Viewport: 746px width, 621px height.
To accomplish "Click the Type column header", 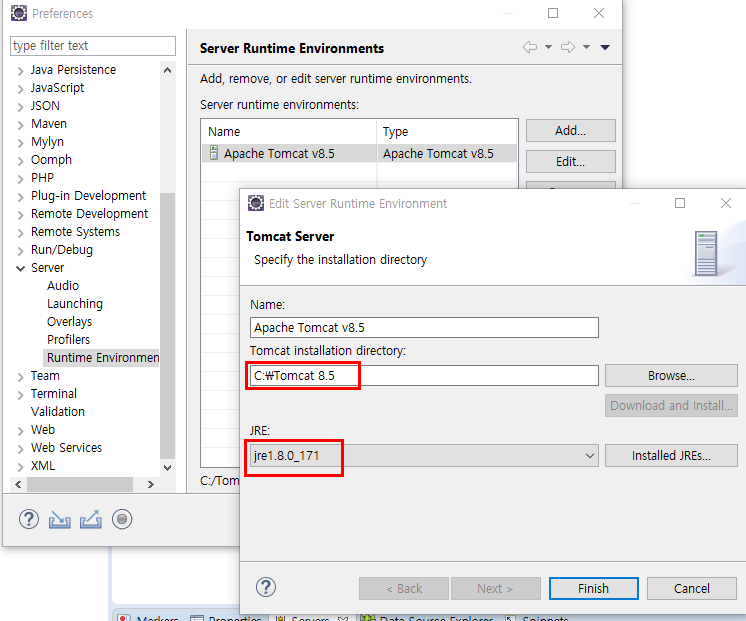I will pyautogui.click(x=447, y=131).
